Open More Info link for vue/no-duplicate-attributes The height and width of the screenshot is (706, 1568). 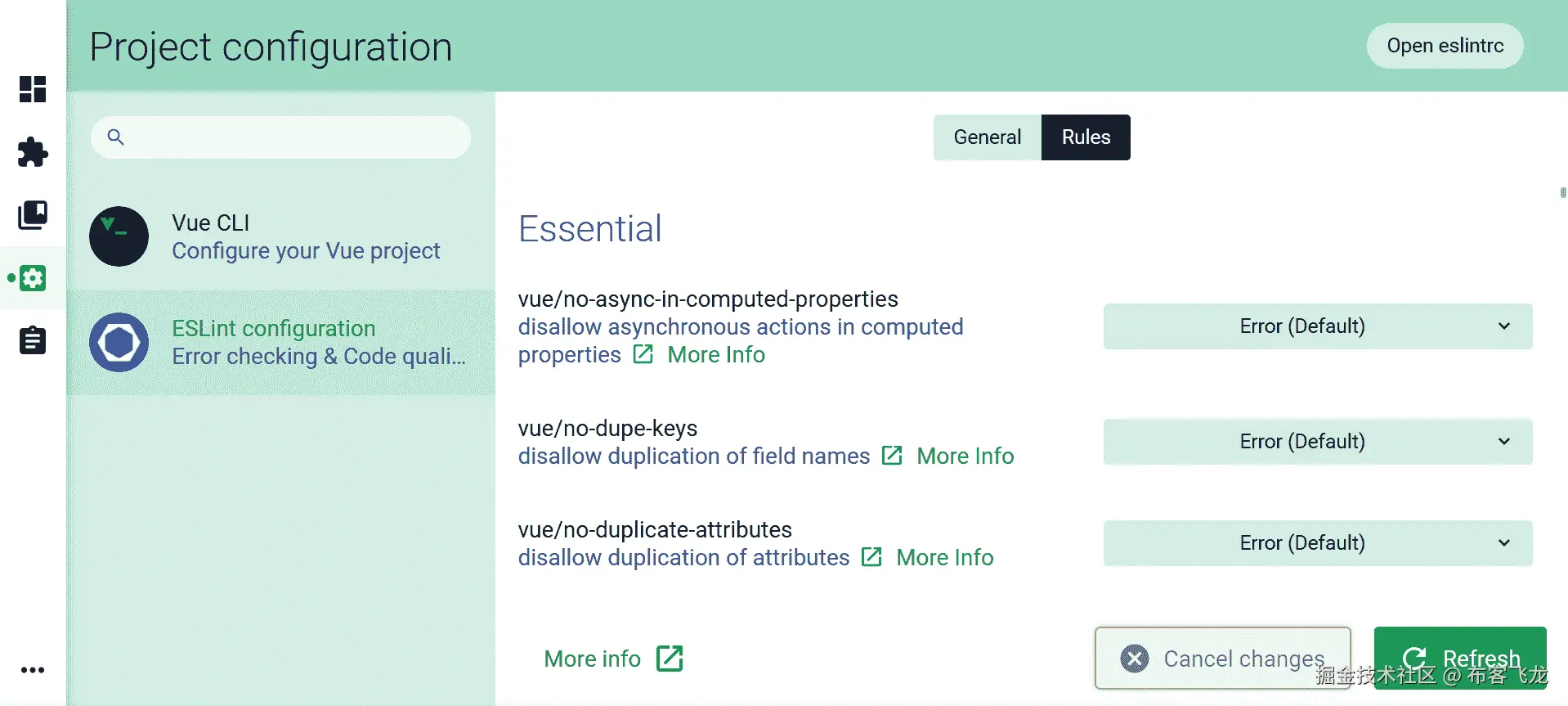coord(944,558)
